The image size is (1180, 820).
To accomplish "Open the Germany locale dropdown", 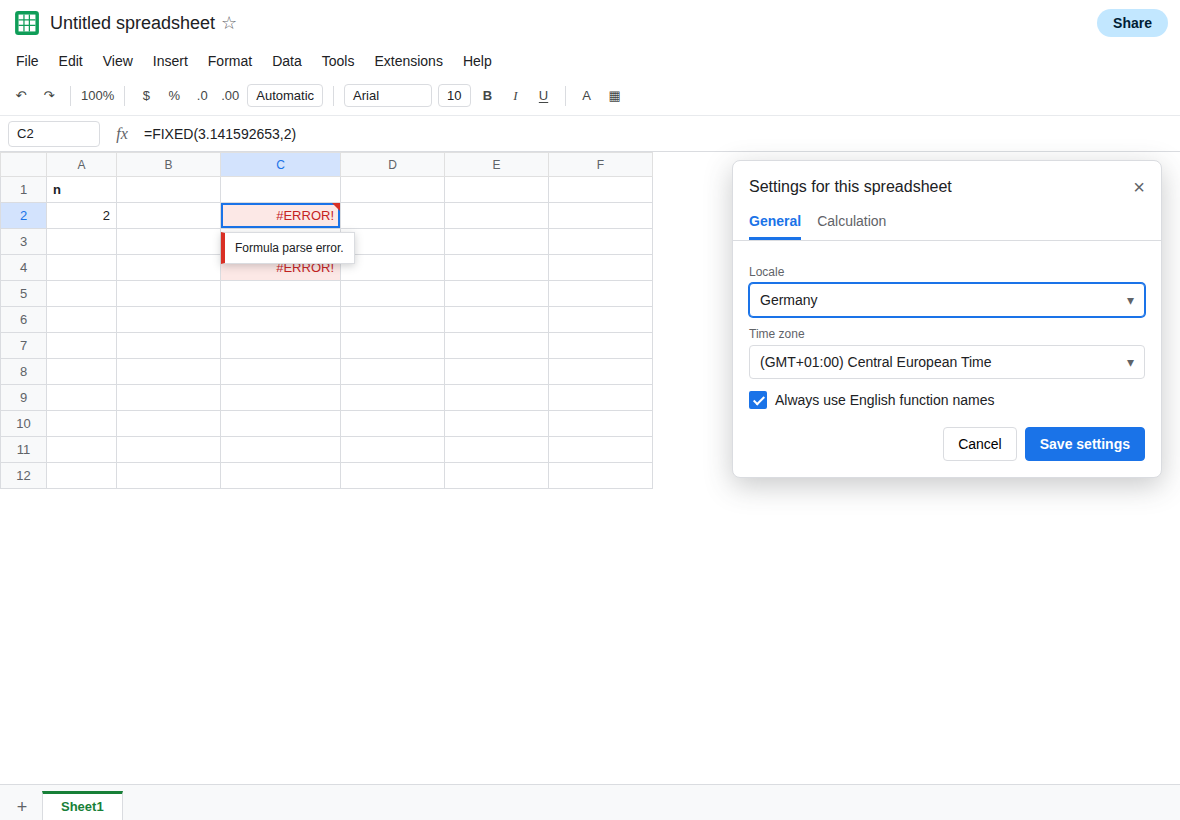I will pyautogui.click(x=947, y=300).
